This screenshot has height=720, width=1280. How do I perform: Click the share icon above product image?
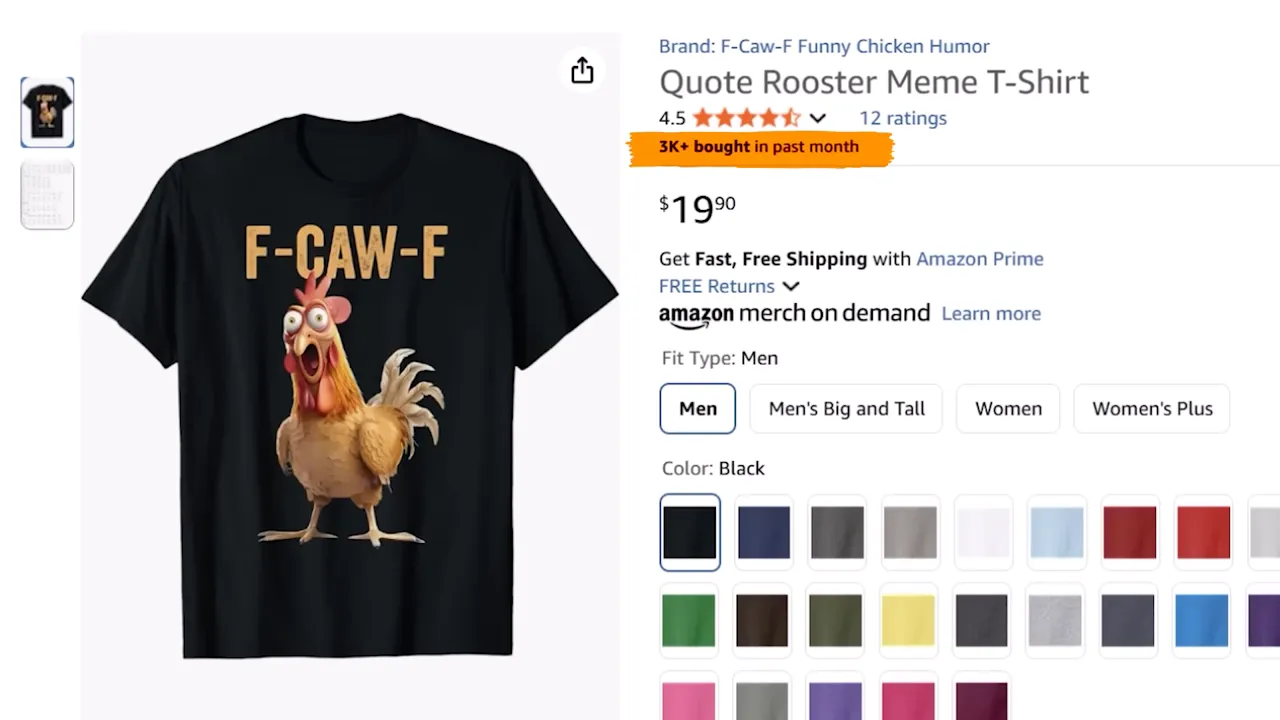[x=582, y=71]
